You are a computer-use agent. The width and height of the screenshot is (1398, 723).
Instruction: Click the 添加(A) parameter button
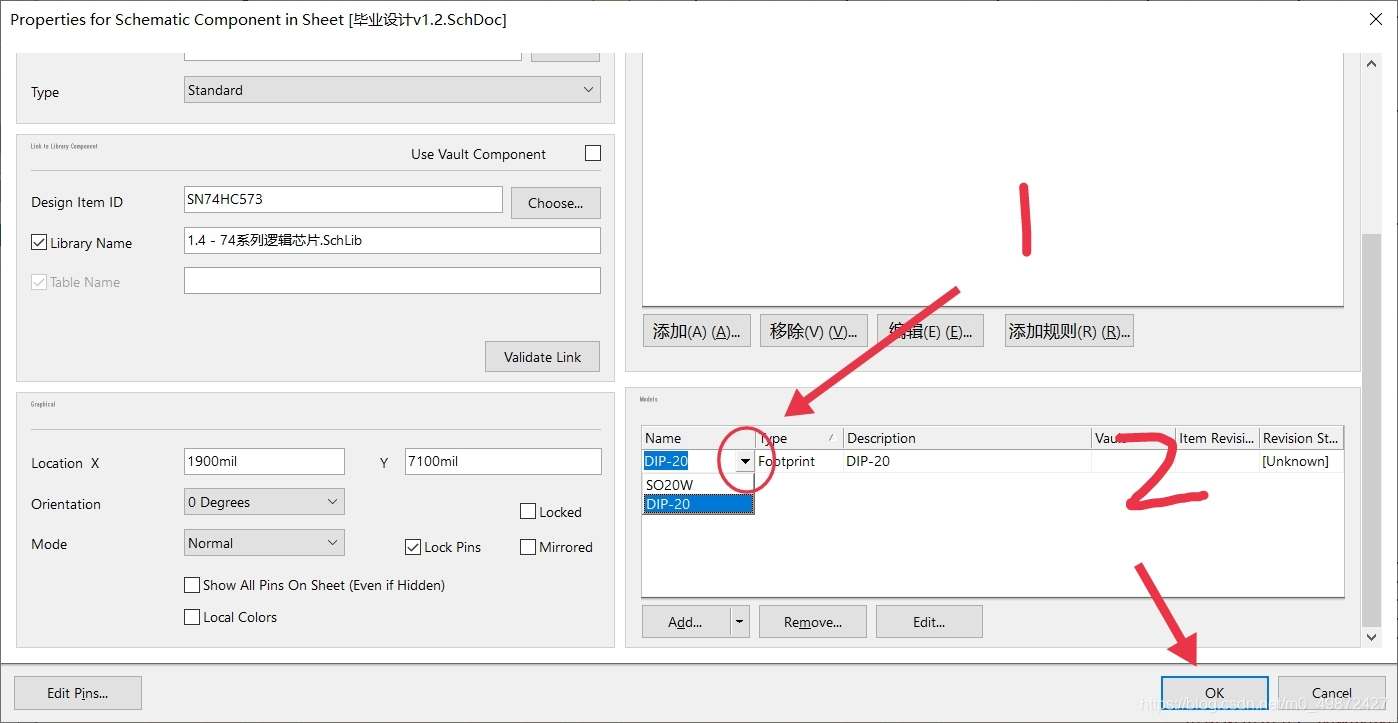tap(696, 331)
